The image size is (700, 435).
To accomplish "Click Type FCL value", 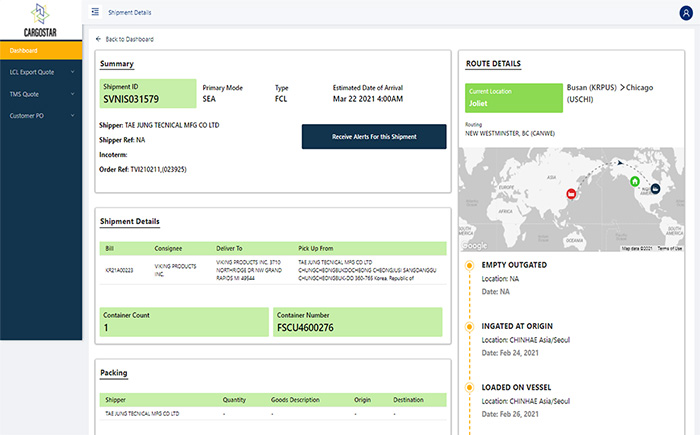I will [281, 99].
